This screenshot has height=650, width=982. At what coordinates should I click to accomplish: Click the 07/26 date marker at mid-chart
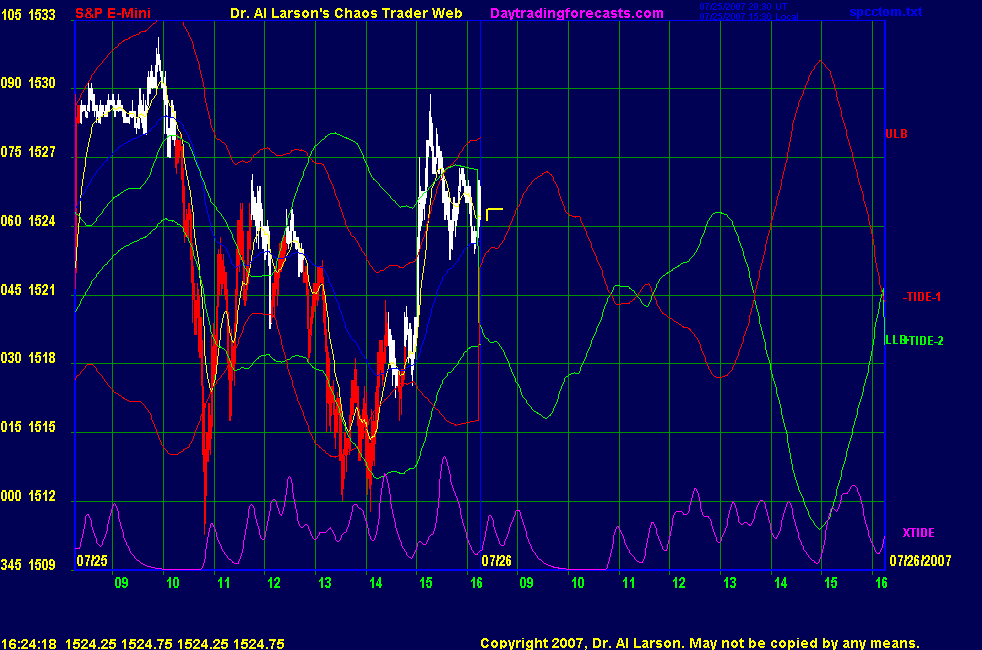pyautogui.click(x=496, y=561)
